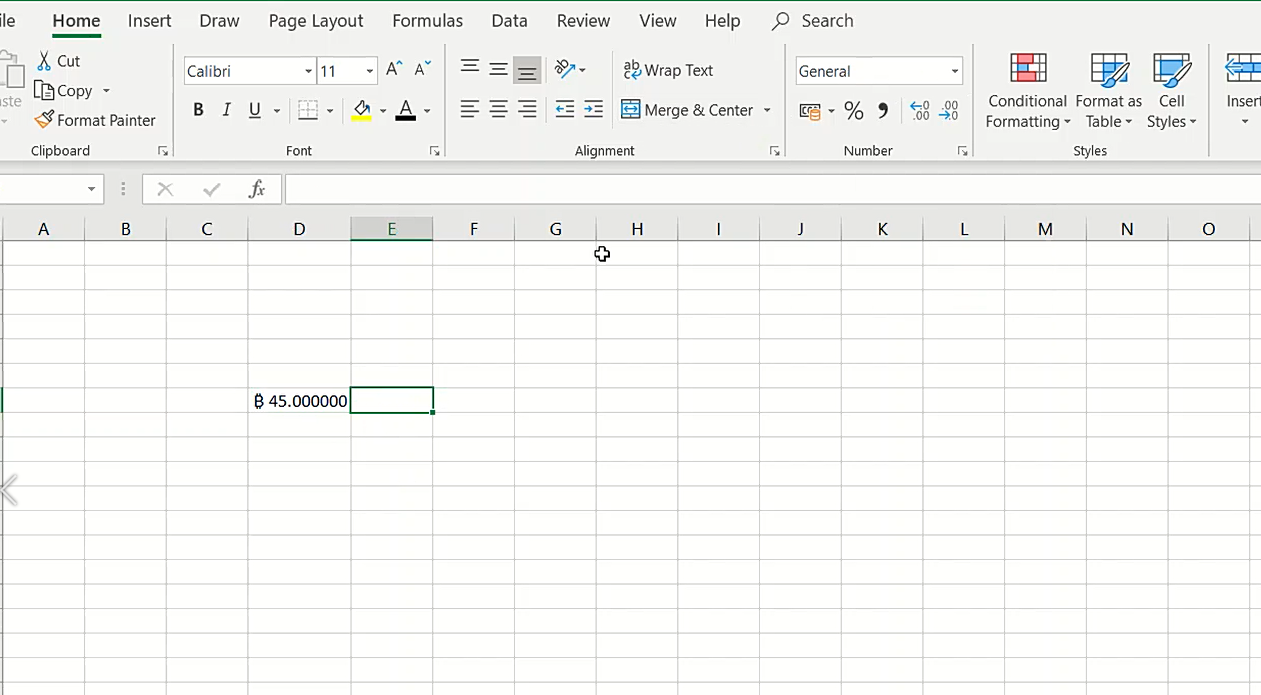Open the font size 11 dropdown

pos(369,71)
